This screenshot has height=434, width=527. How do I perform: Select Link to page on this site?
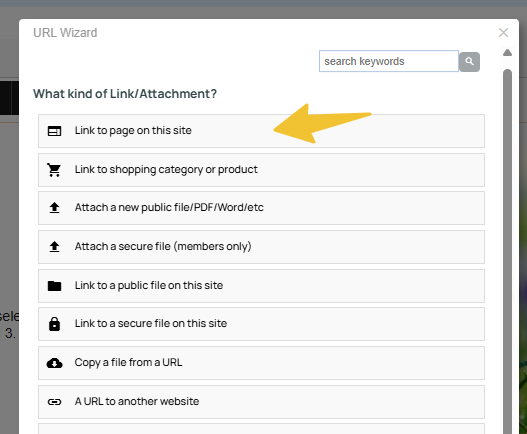pos(261,131)
